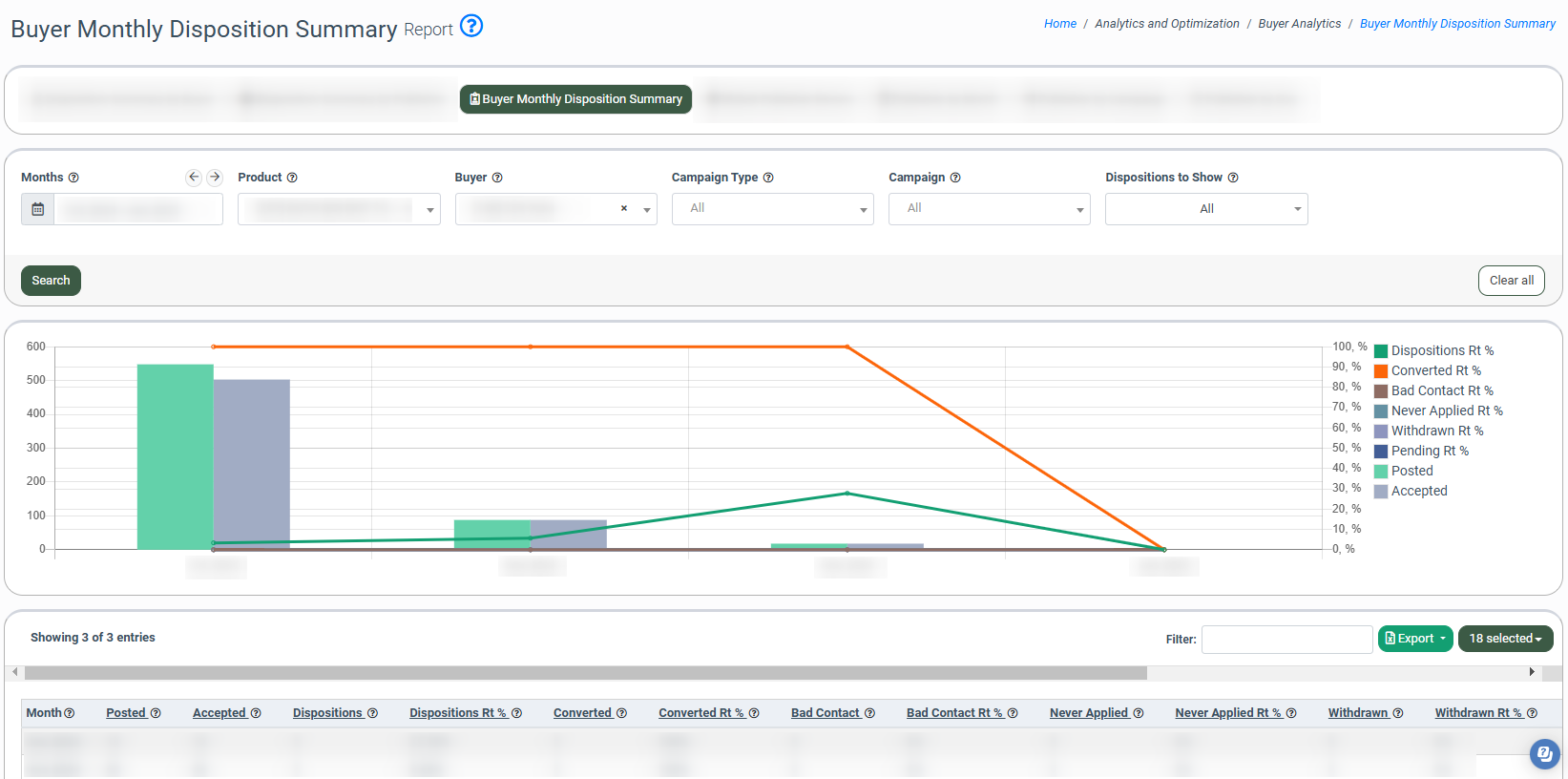Click help icon next to Dispositions to Show
Image resolution: width=1568 pixels, height=779 pixels.
1233,178
